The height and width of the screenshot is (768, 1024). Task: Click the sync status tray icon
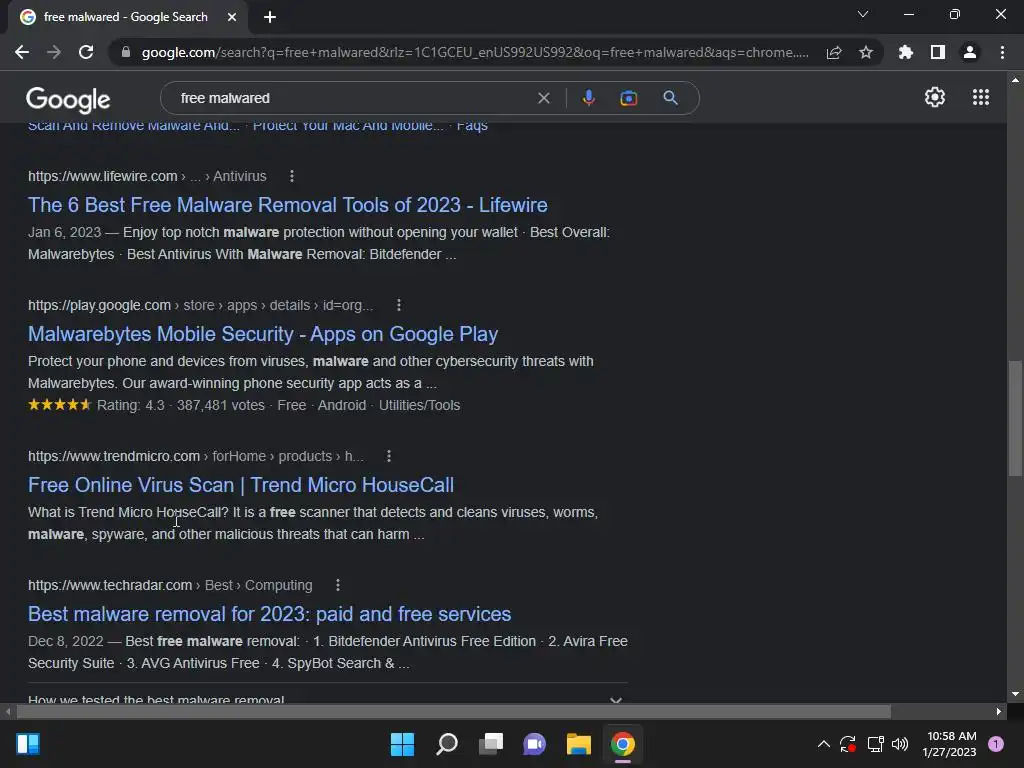[848, 744]
